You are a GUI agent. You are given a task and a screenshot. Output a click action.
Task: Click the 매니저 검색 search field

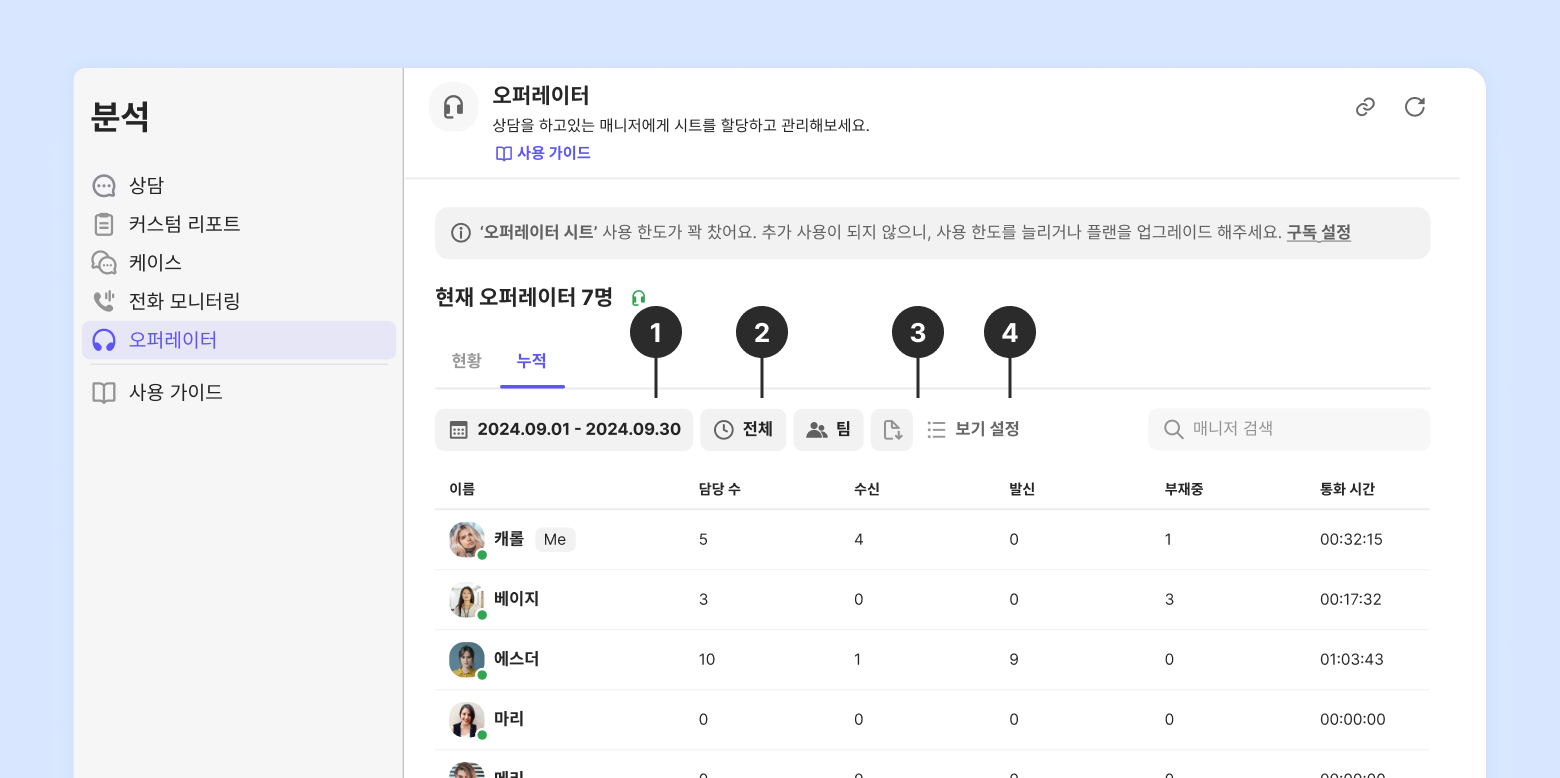[x=1300, y=430]
